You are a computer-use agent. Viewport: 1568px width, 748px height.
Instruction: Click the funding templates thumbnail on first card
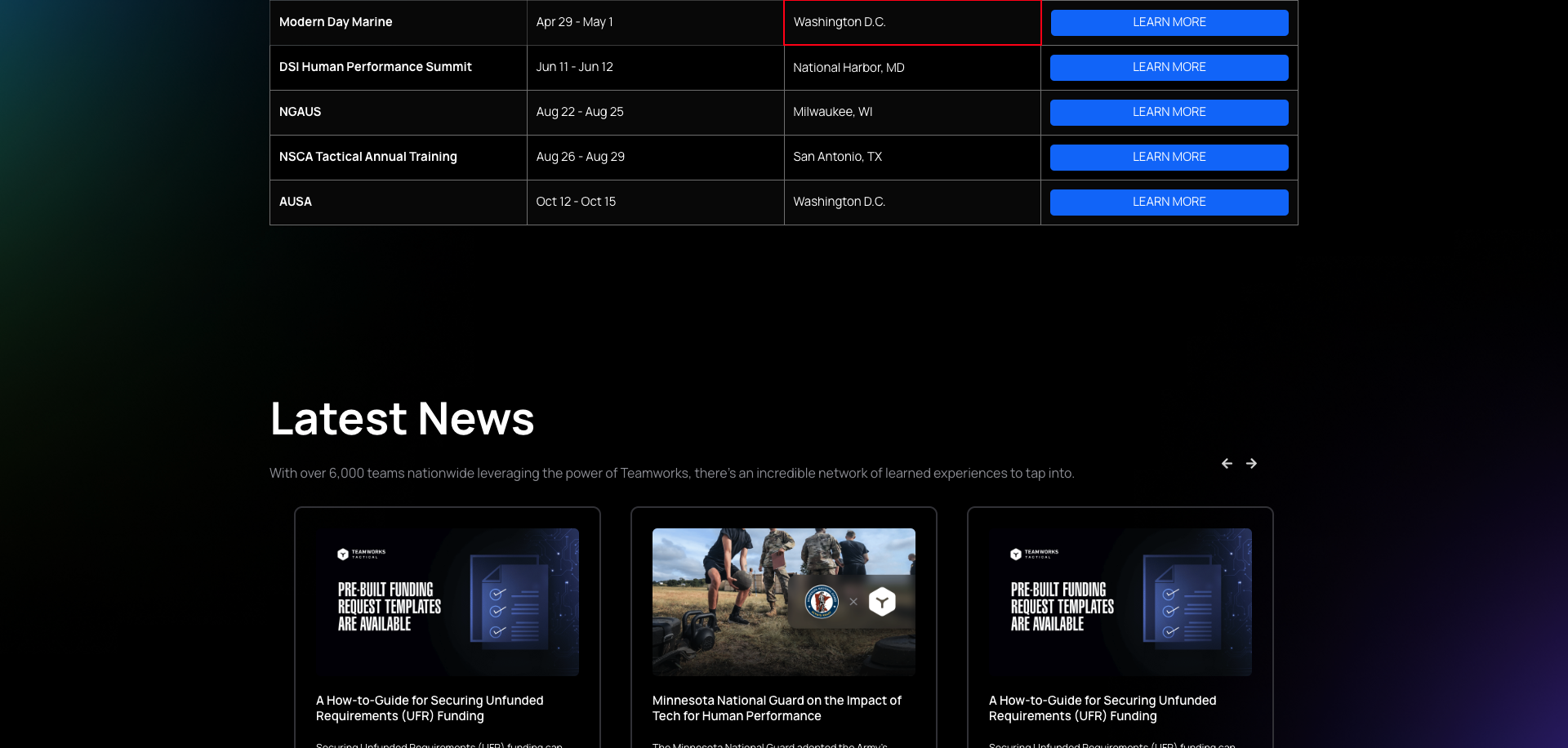(x=448, y=602)
